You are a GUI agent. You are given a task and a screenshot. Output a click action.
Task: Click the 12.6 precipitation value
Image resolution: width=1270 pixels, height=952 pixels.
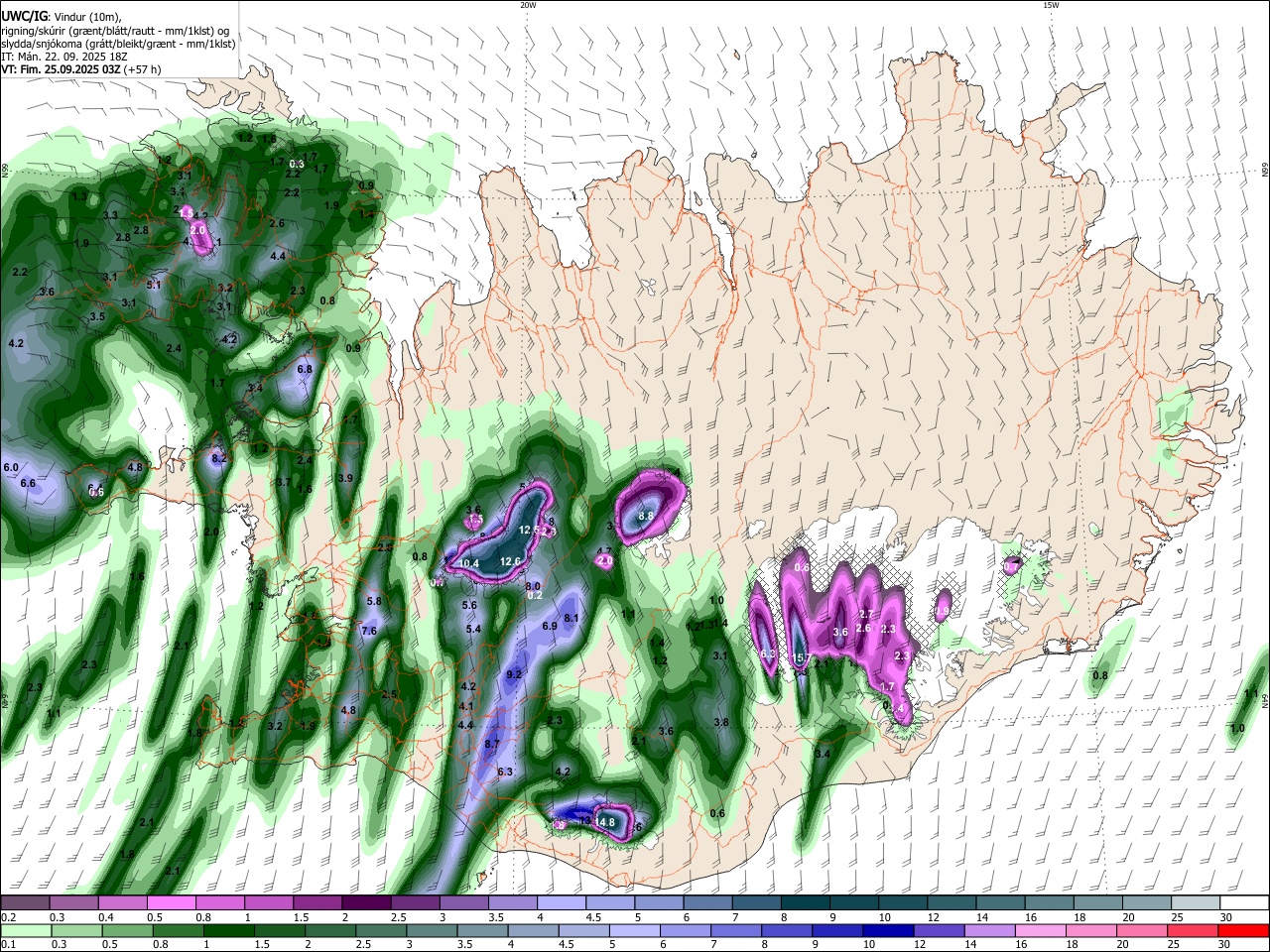(x=510, y=561)
